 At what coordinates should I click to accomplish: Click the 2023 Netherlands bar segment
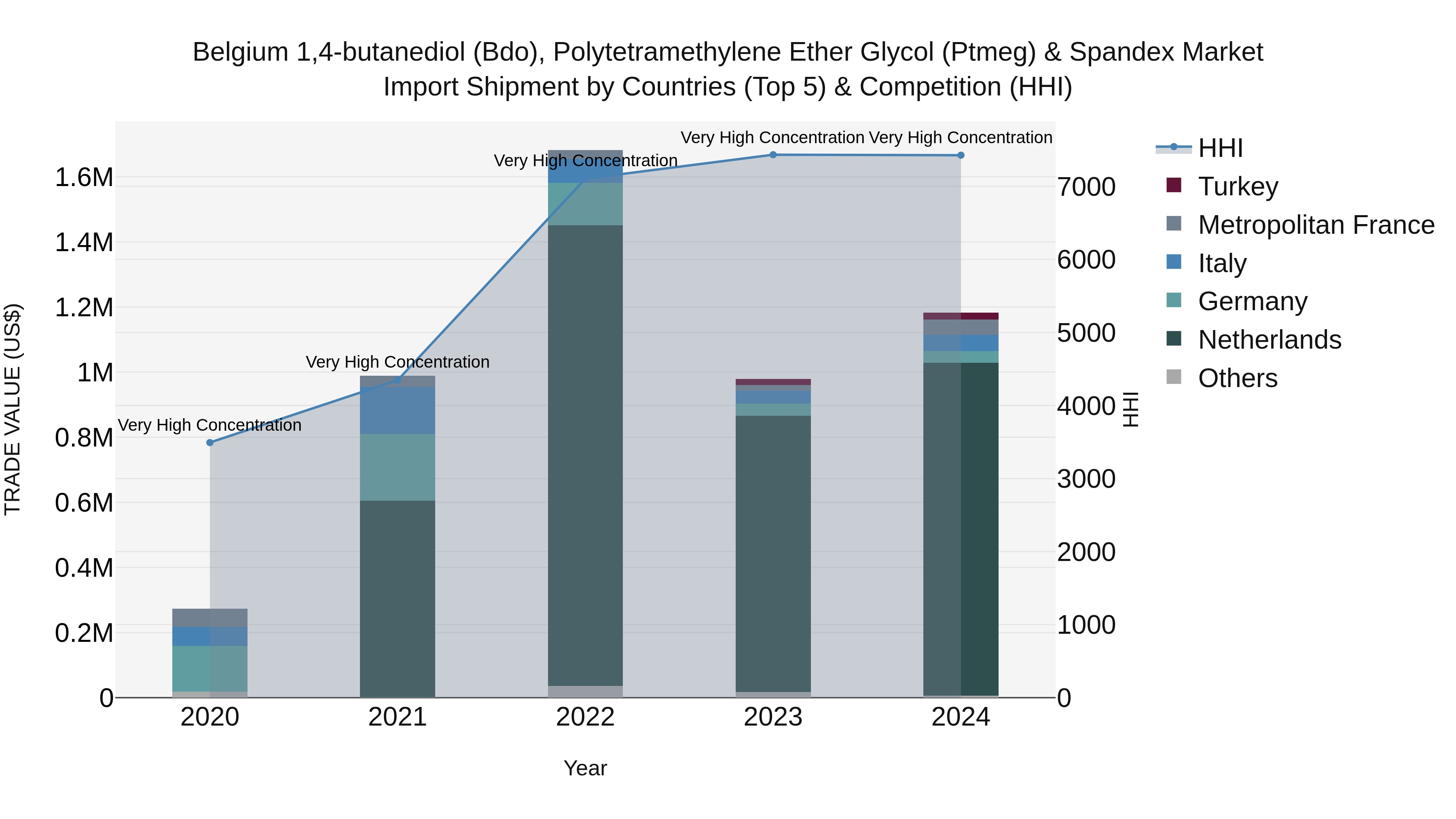tap(772, 554)
